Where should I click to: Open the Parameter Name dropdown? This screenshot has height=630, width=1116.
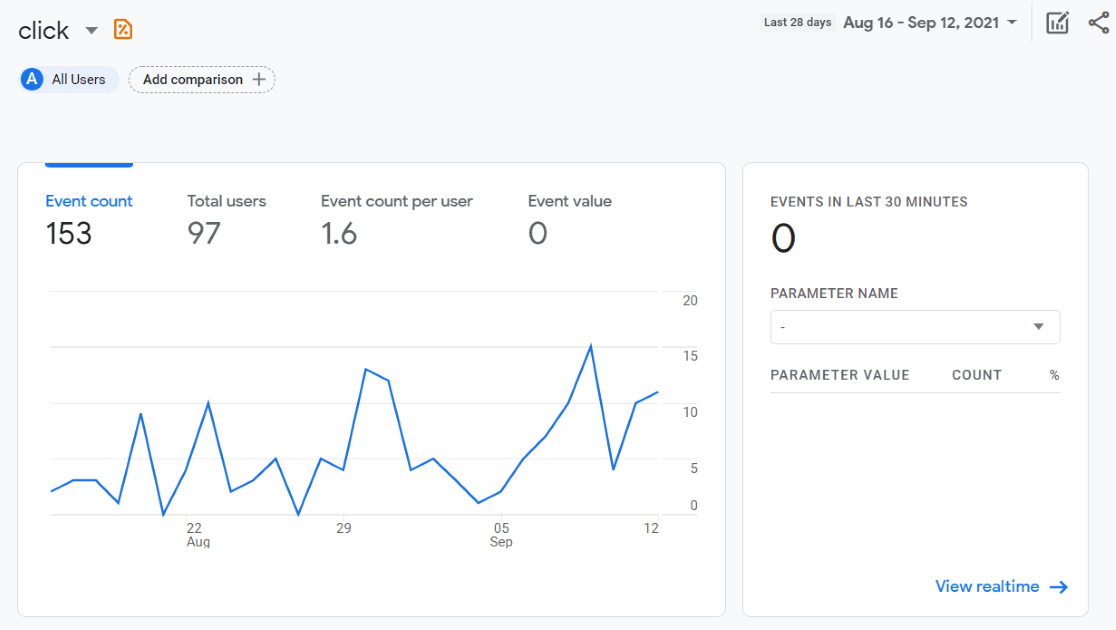[914, 326]
